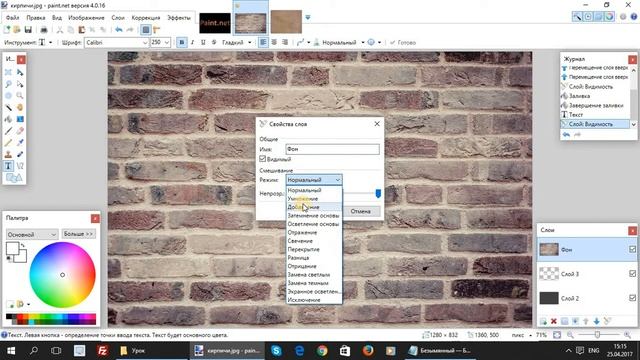
Task: Open the tool chooser dropdown arrow
Action: coord(51,42)
